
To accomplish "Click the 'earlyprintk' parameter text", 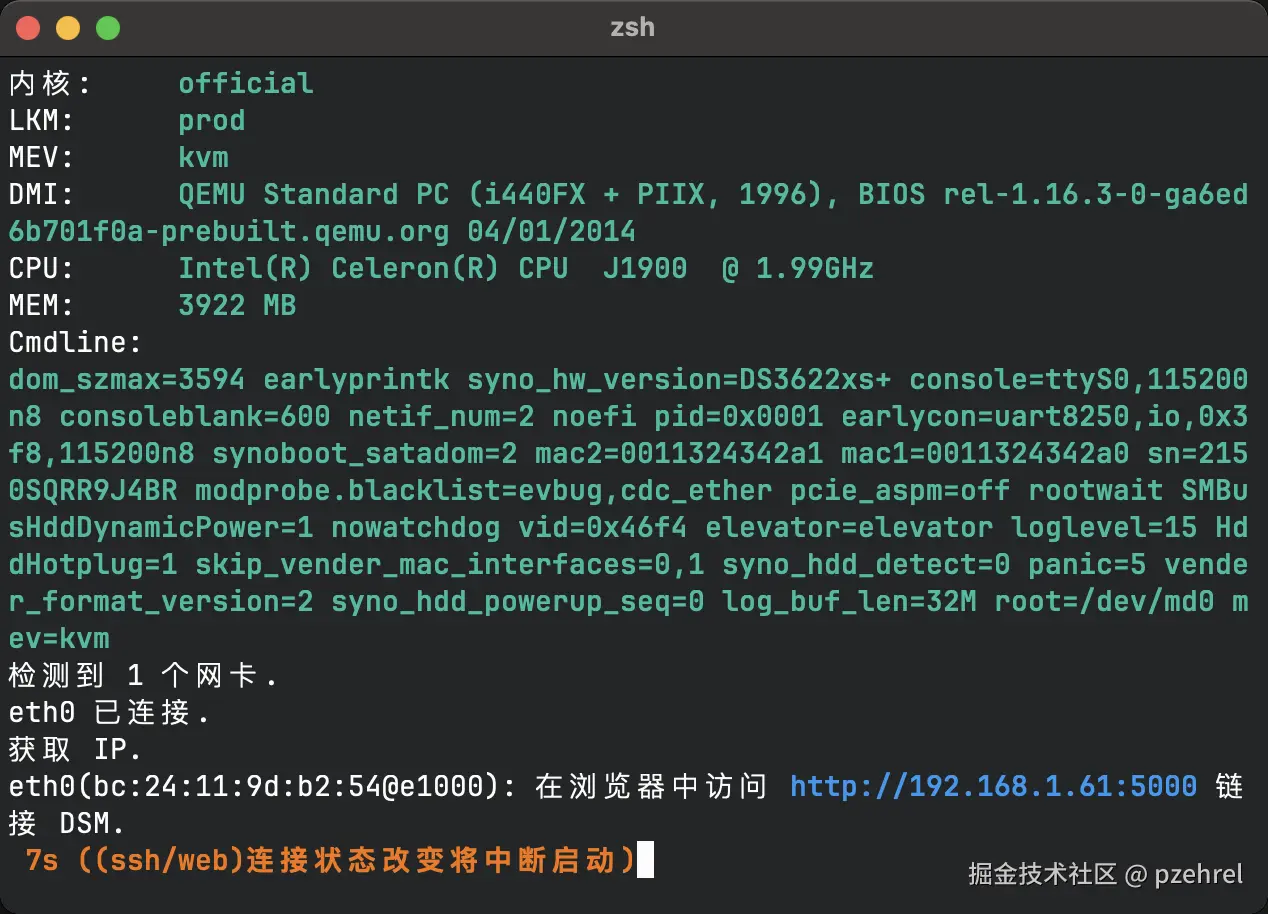I will coord(356,379).
